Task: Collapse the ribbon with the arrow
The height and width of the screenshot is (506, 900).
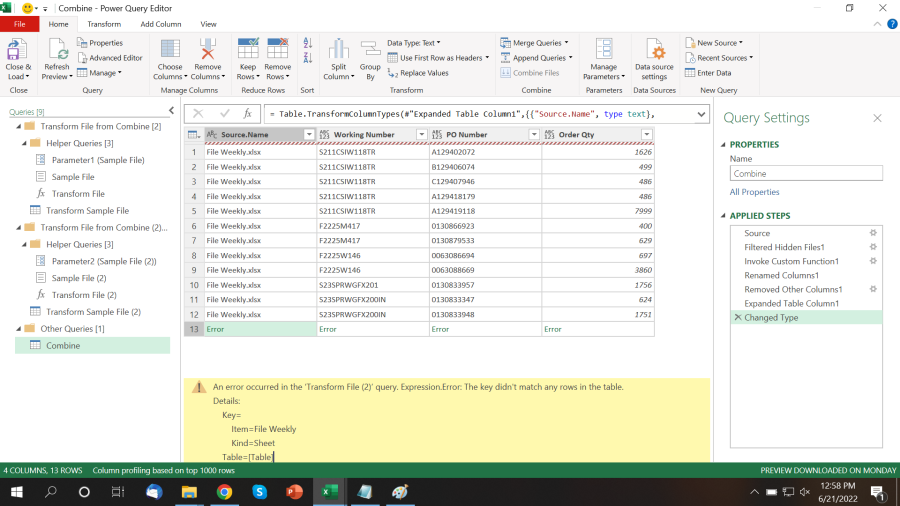Action: coord(877,24)
